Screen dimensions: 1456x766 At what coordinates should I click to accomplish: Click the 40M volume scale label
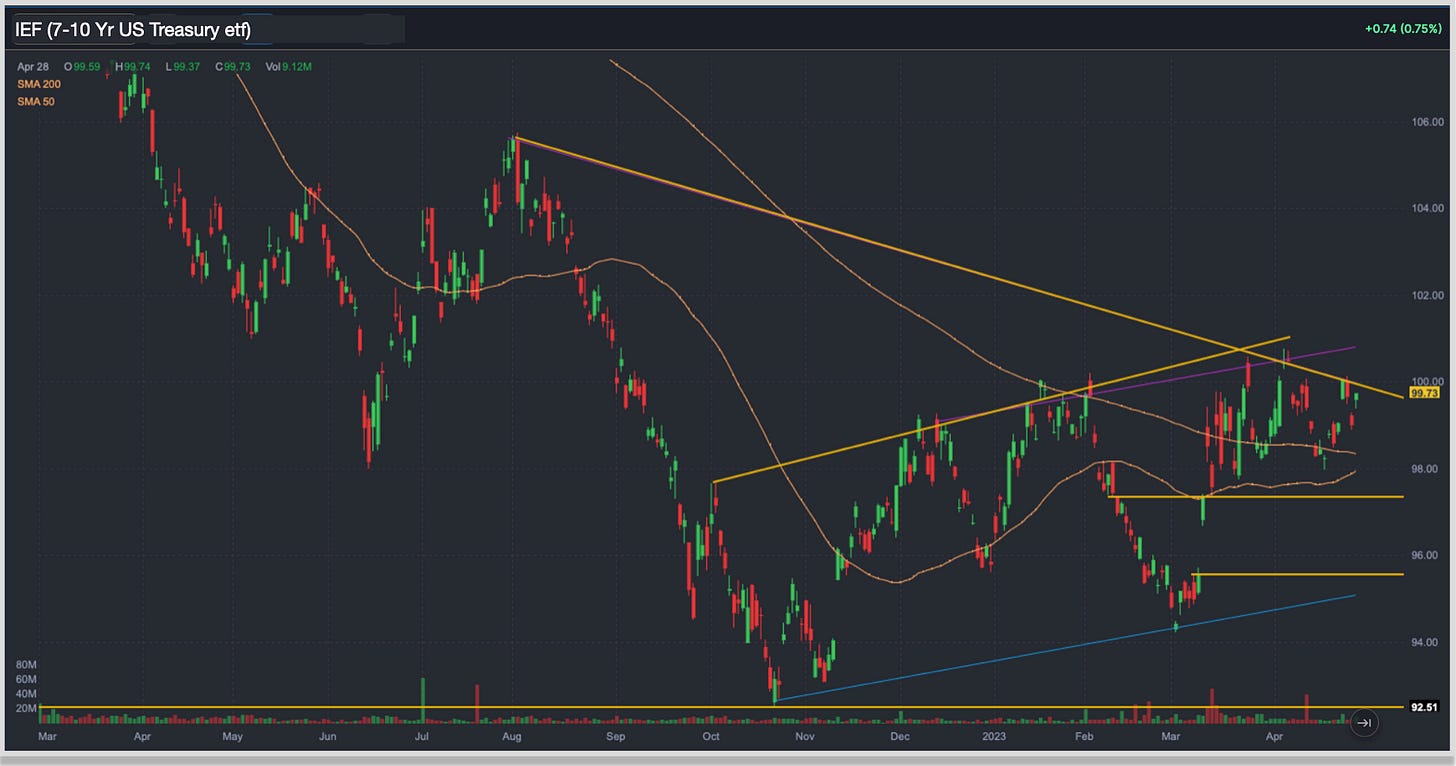[27, 693]
